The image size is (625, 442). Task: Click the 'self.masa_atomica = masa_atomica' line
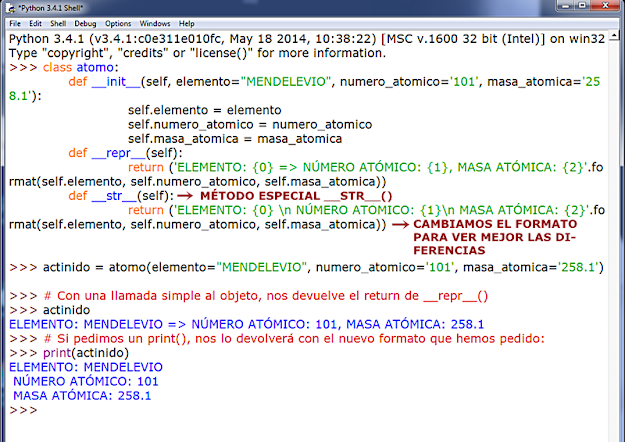[x=235, y=139]
